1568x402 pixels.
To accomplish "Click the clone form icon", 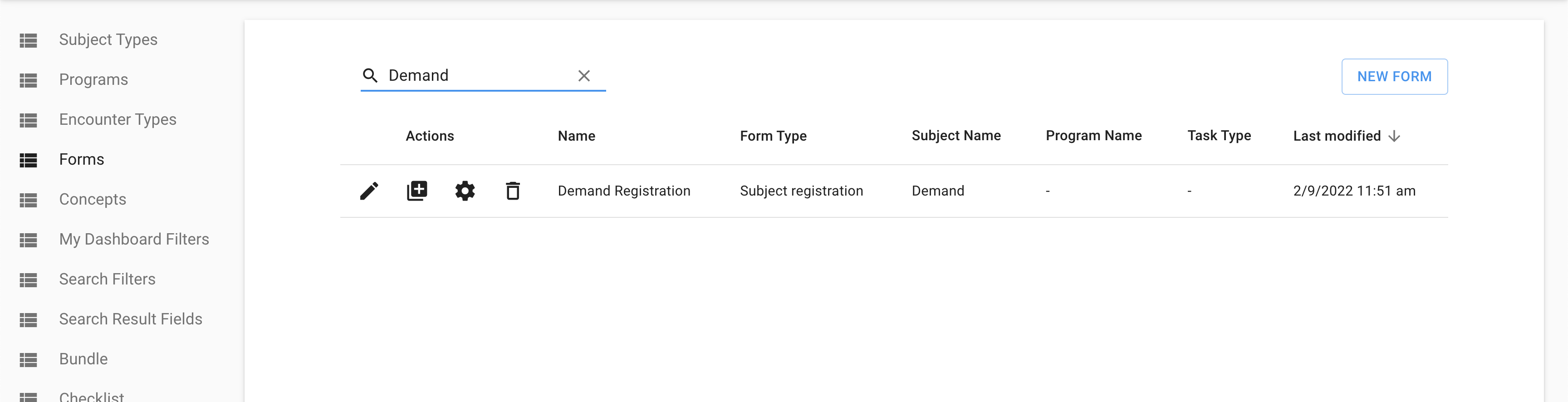I will pyautogui.click(x=417, y=191).
